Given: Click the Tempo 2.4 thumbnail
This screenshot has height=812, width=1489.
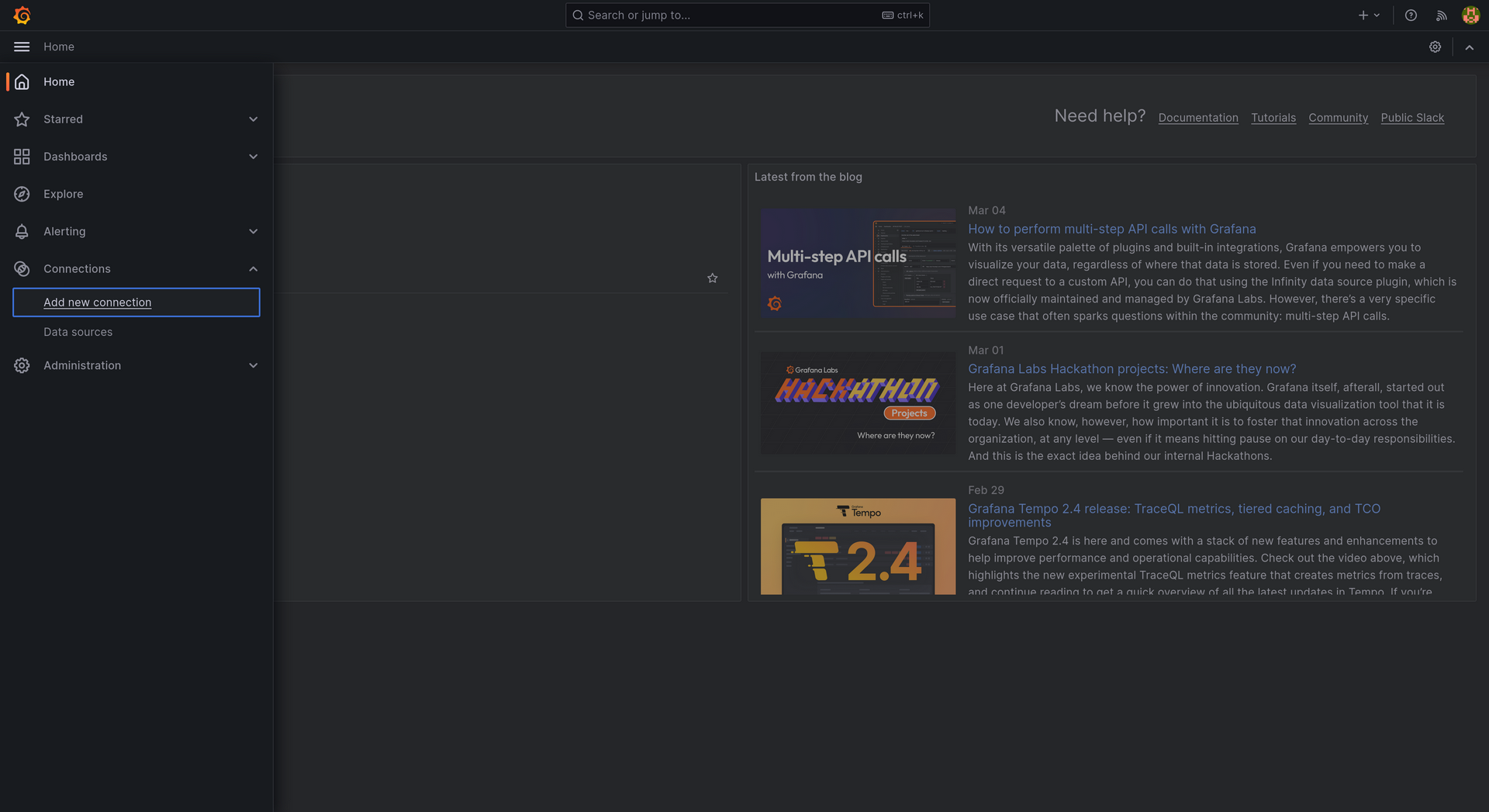Looking at the screenshot, I should 858,546.
